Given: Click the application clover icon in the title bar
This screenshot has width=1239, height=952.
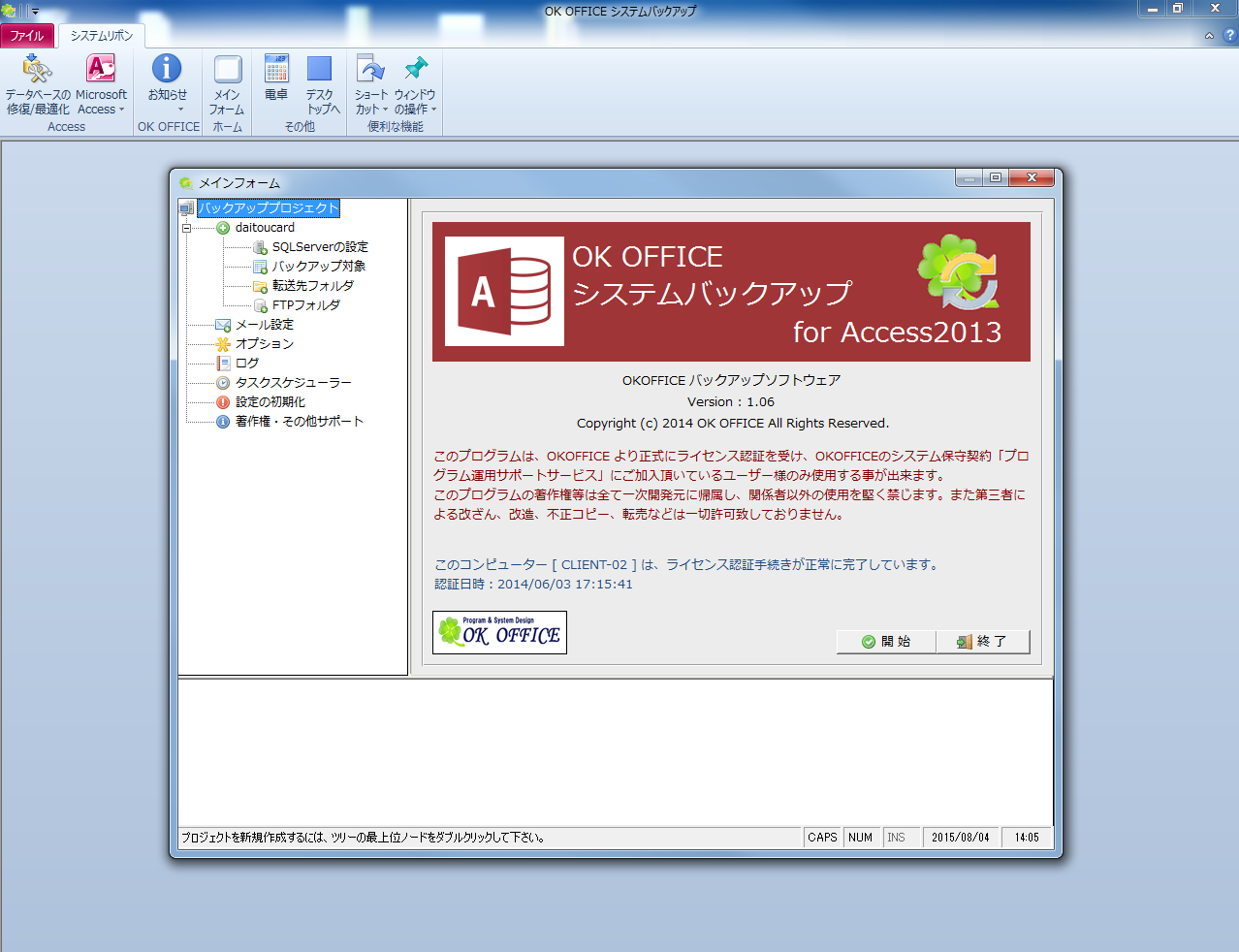Looking at the screenshot, I should [9, 12].
